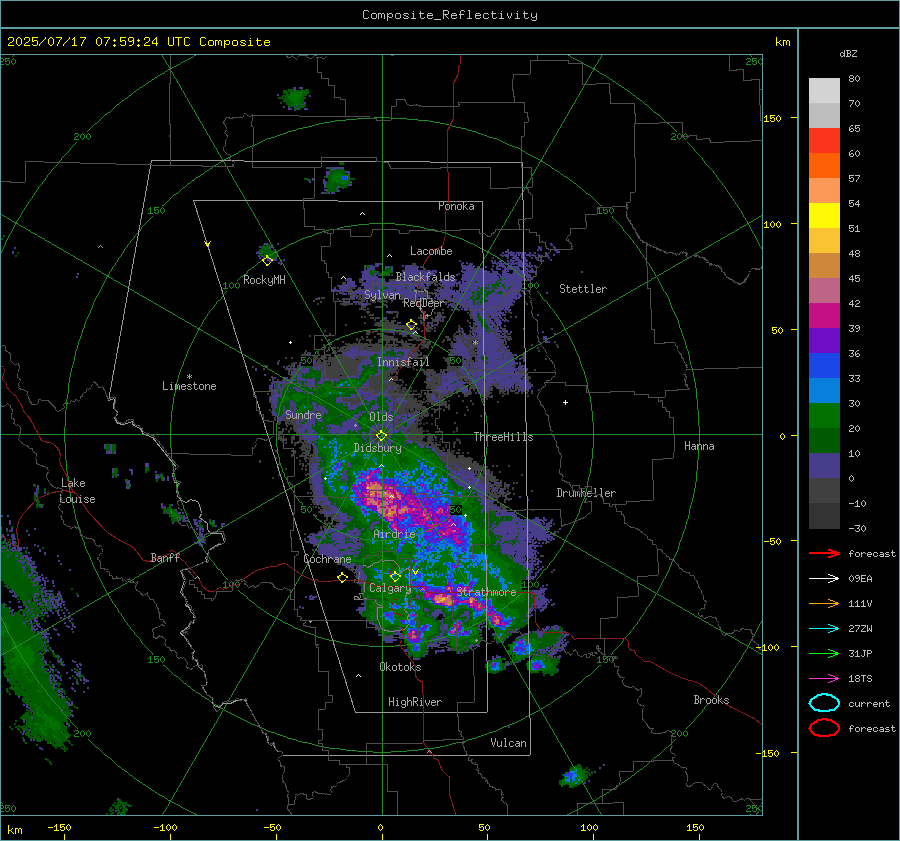Click the dBZ legend heading
This screenshot has width=900, height=841.
(x=848, y=54)
